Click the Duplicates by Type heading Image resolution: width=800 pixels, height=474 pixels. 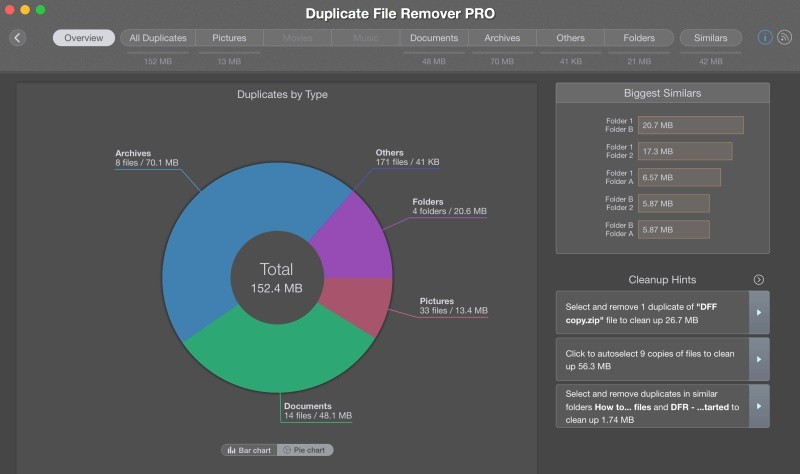pos(282,94)
